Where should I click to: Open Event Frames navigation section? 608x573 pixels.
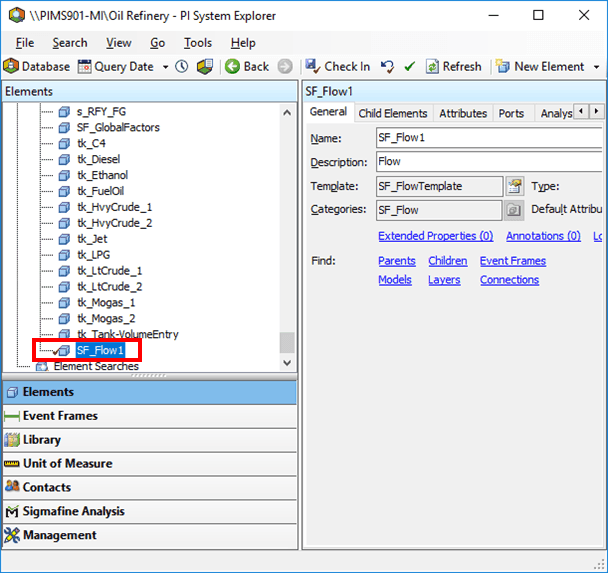coord(149,416)
